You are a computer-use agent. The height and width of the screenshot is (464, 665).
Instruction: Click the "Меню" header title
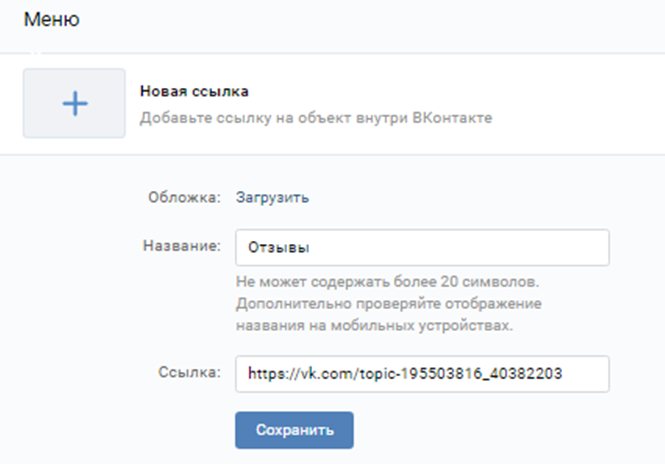click(x=52, y=20)
